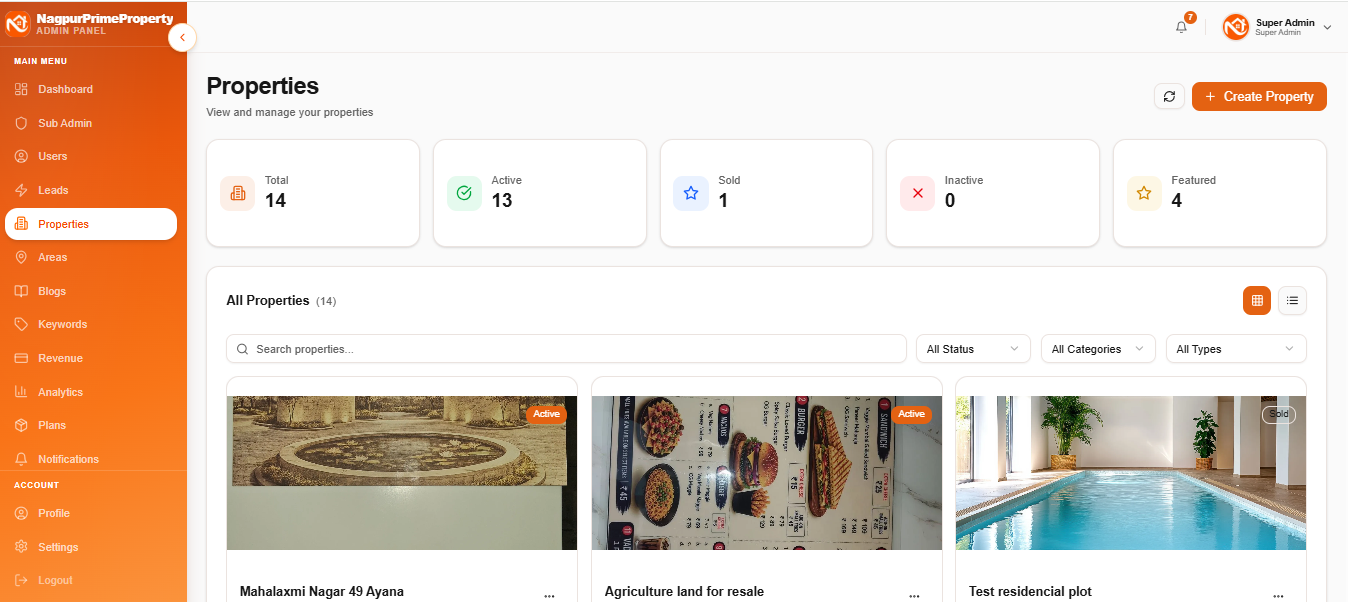Click the refresh properties icon
This screenshot has height=602, width=1348.
1170,96
